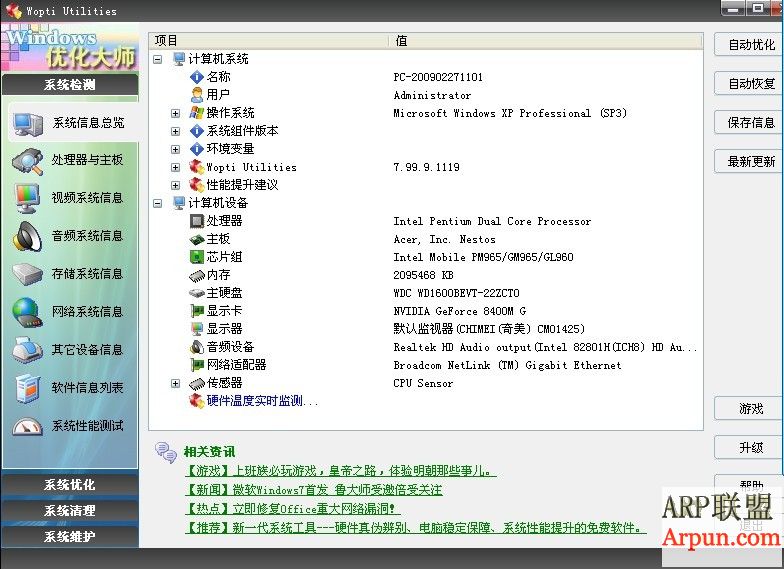
Task: Select value Microsoft Windows XP Professional (SP3)
Action: point(510,113)
